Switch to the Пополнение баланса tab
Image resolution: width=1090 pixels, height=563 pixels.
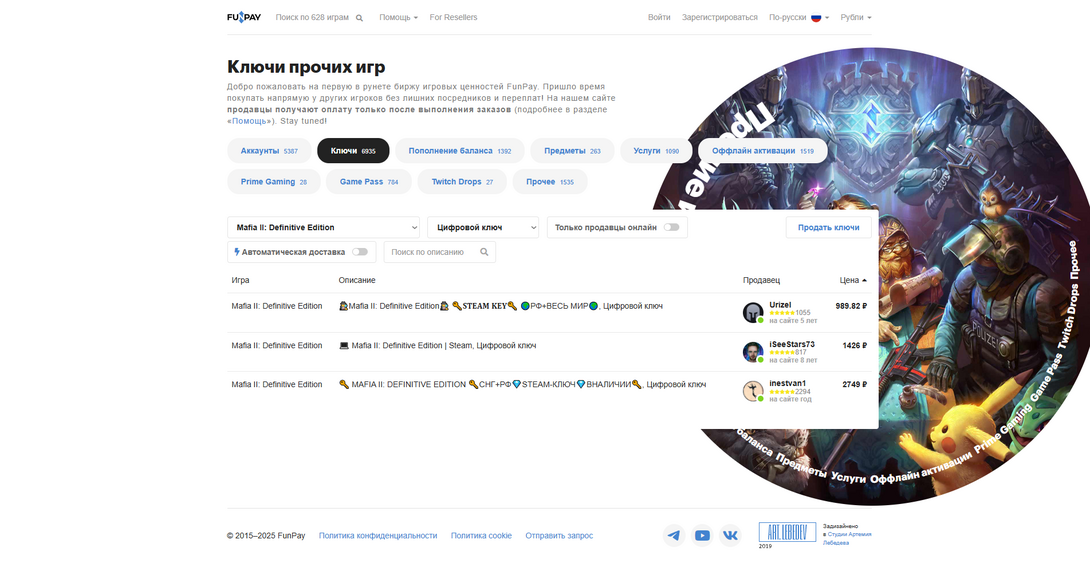[459, 151]
